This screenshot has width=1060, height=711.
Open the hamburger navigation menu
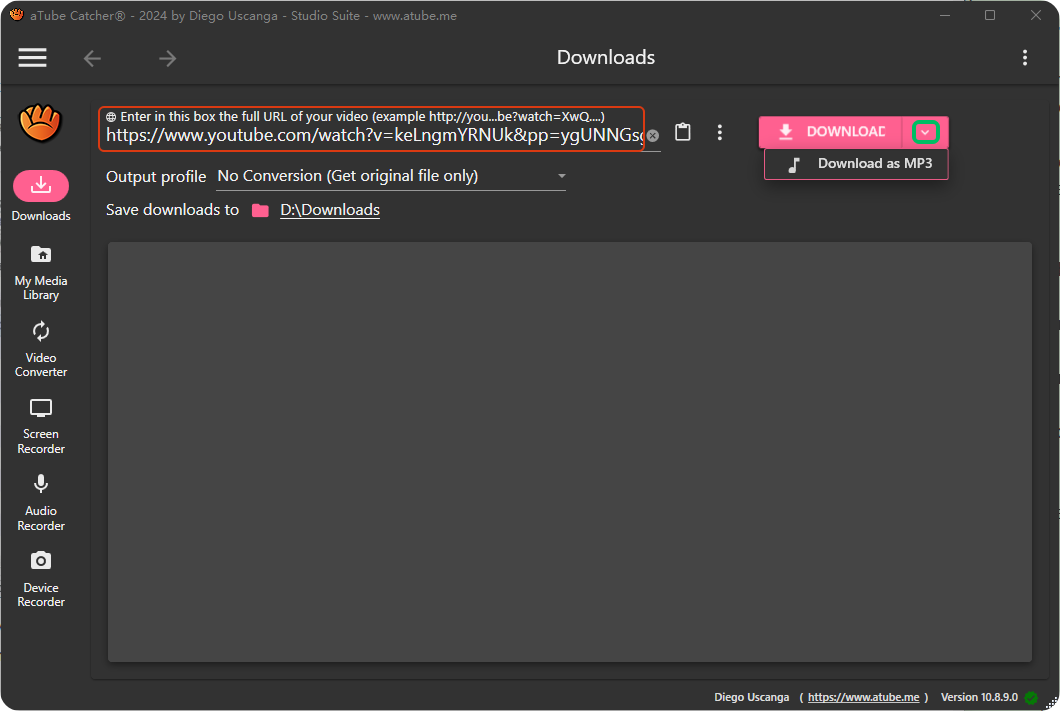pos(33,58)
